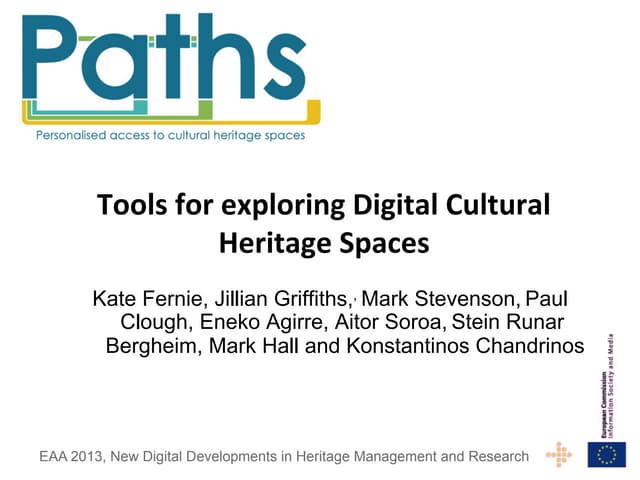Click the title Tools for exploring Digital Cultural
640x480 pixels.
tap(323, 205)
